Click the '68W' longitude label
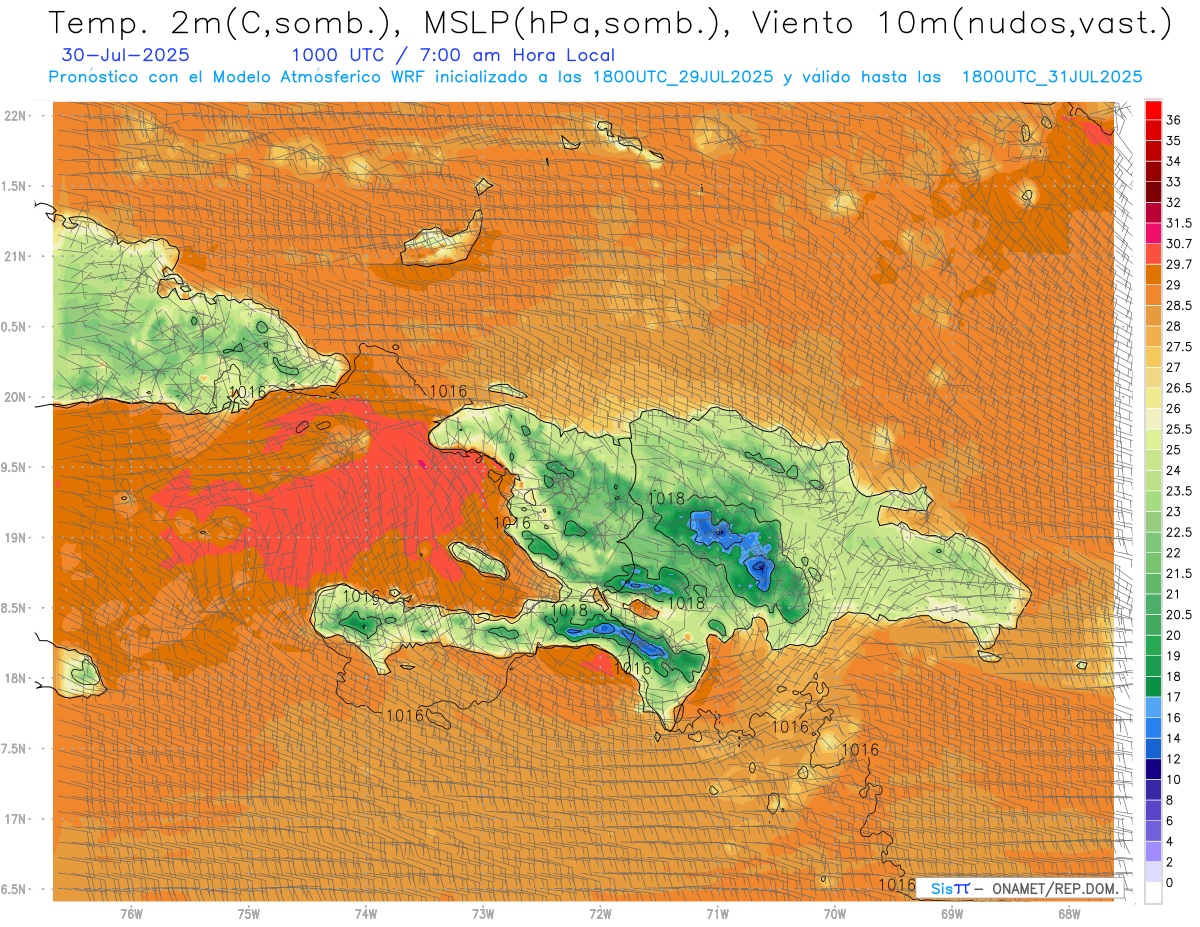Viewport: 1200px width, 927px height. [x=1068, y=914]
